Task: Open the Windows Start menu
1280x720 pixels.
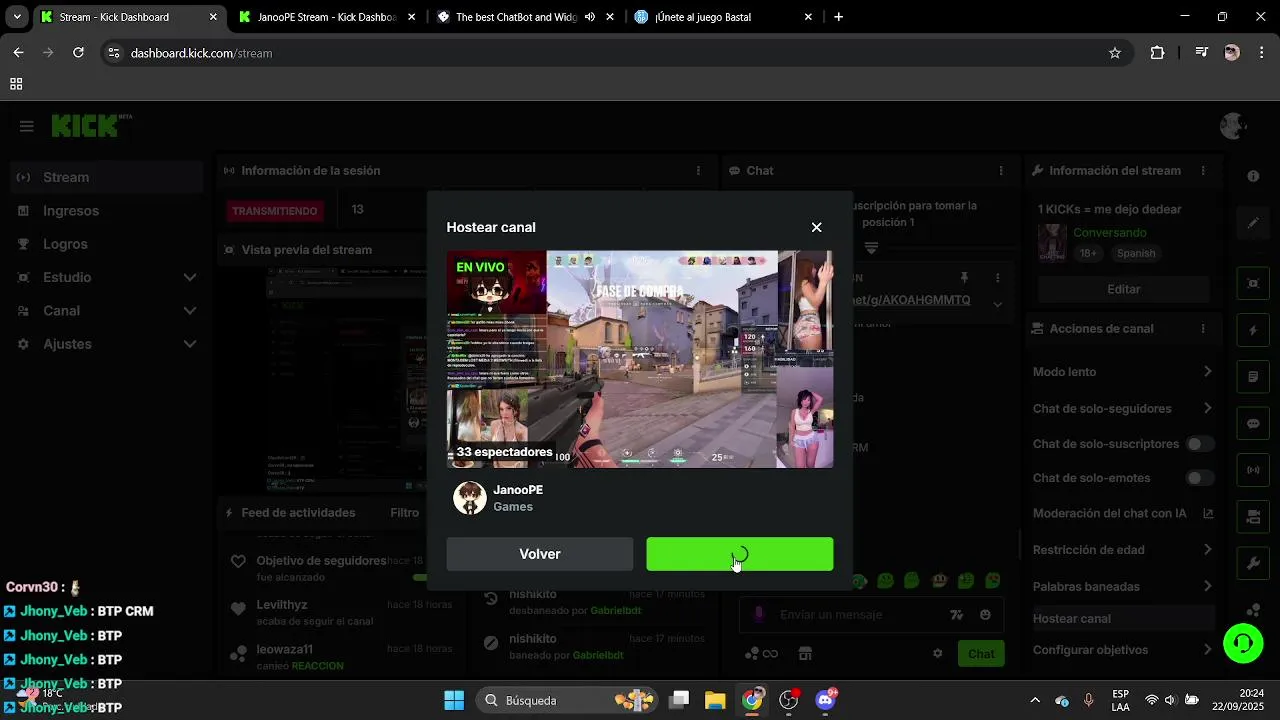Action: pos(454,700)
